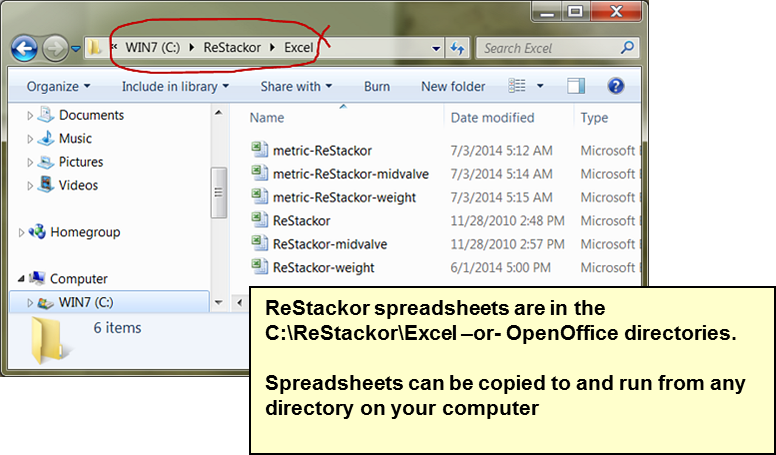
Task: Select the ReStackor-midvalve file name
Action: pos(330,244)
